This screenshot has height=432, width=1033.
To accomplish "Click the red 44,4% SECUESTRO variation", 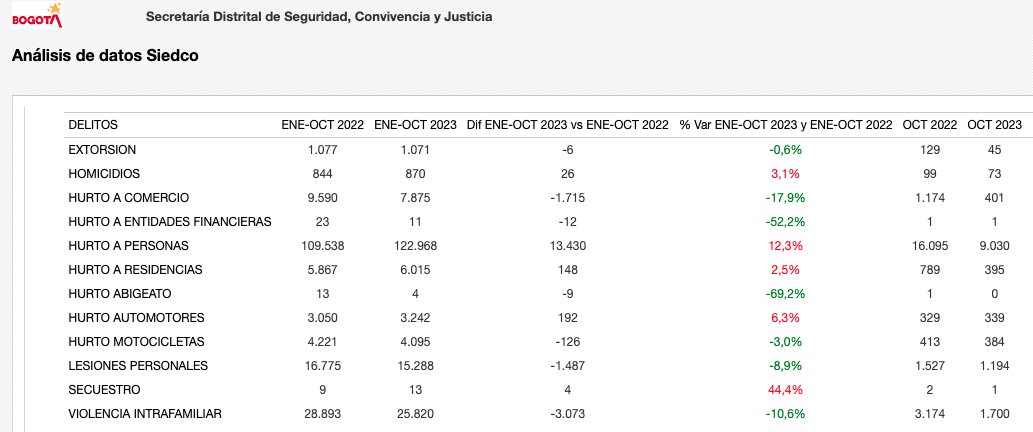I will coord(785,390).
